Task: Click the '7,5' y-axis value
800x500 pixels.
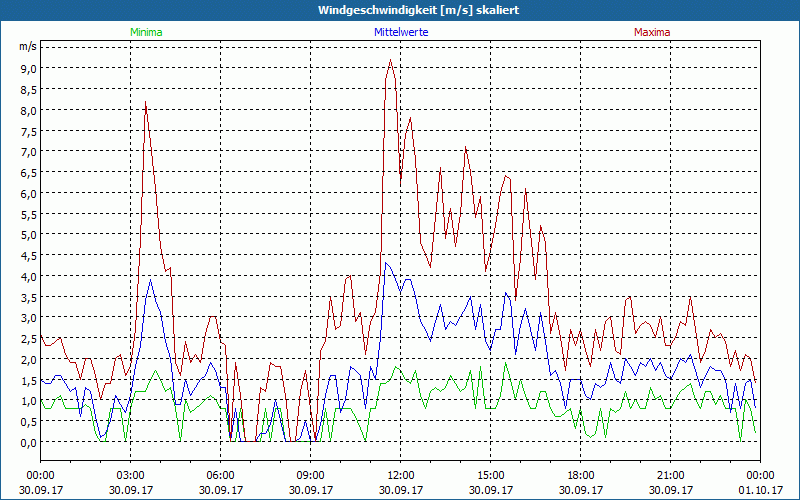Action: tap(29, 131)
